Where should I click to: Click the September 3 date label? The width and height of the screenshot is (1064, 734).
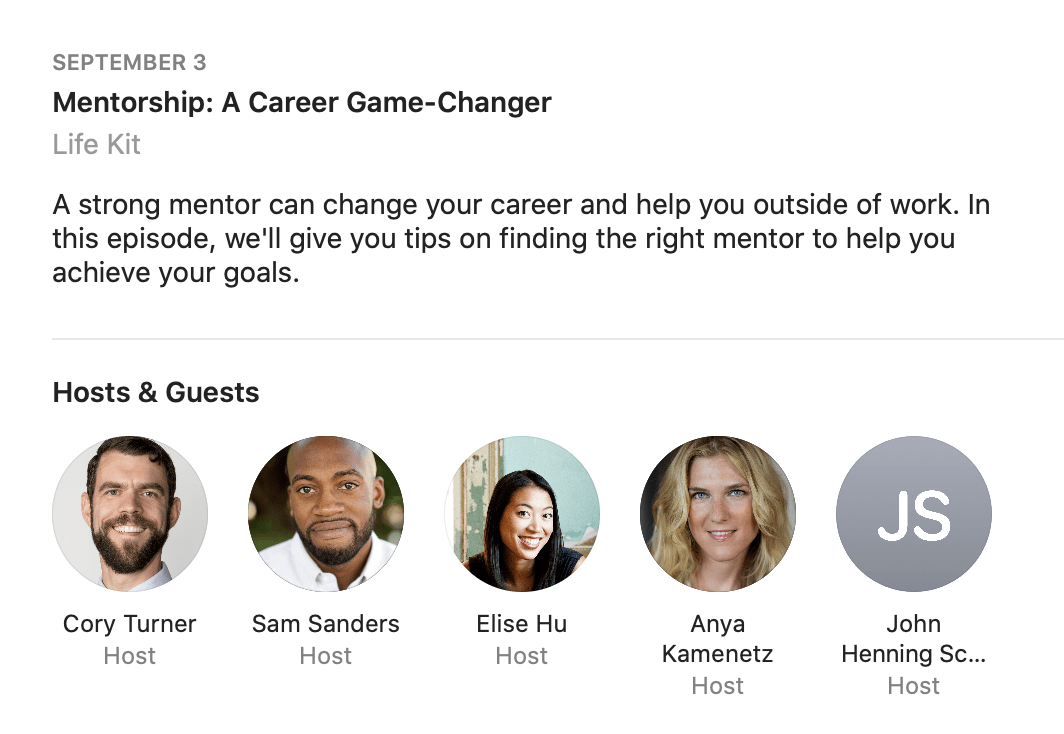pyautogui.click(x=129, y=63)
